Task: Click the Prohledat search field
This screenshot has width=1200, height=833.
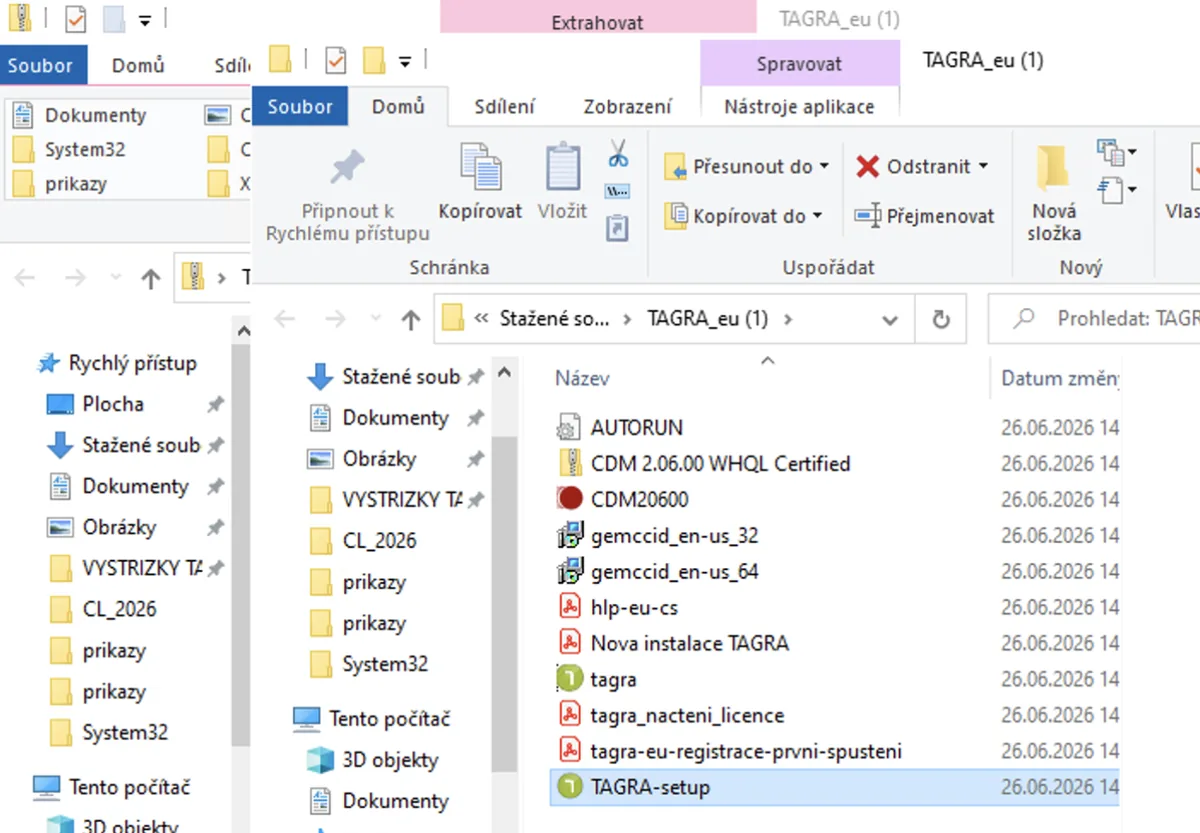Action: click(x=1094, y=319)
